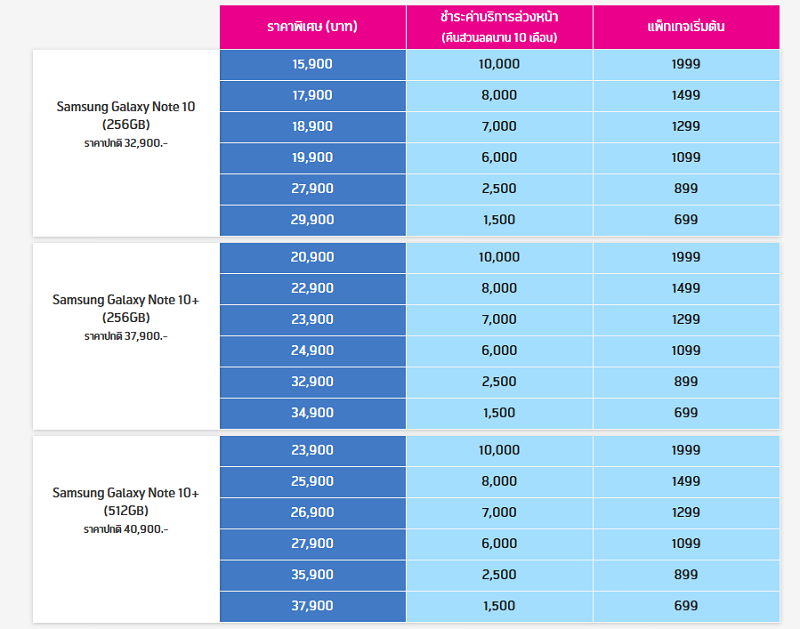
Task: Select the 34,900 special price cell
Action: coord(313,413)
